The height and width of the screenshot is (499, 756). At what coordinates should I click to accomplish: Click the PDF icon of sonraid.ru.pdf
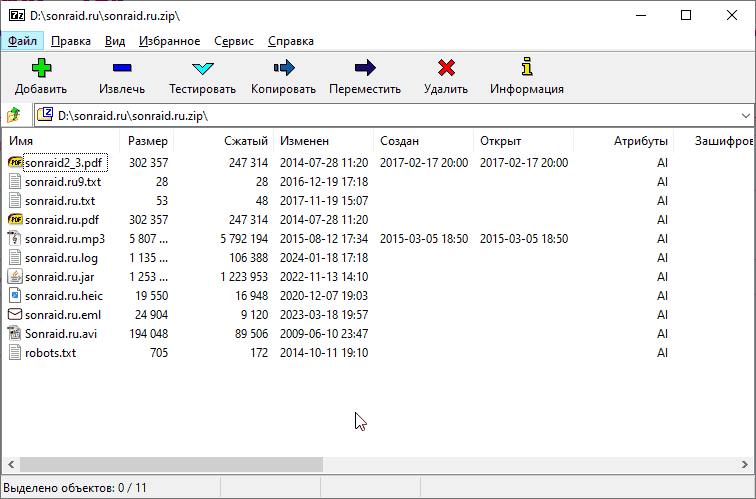coord(15,219)
